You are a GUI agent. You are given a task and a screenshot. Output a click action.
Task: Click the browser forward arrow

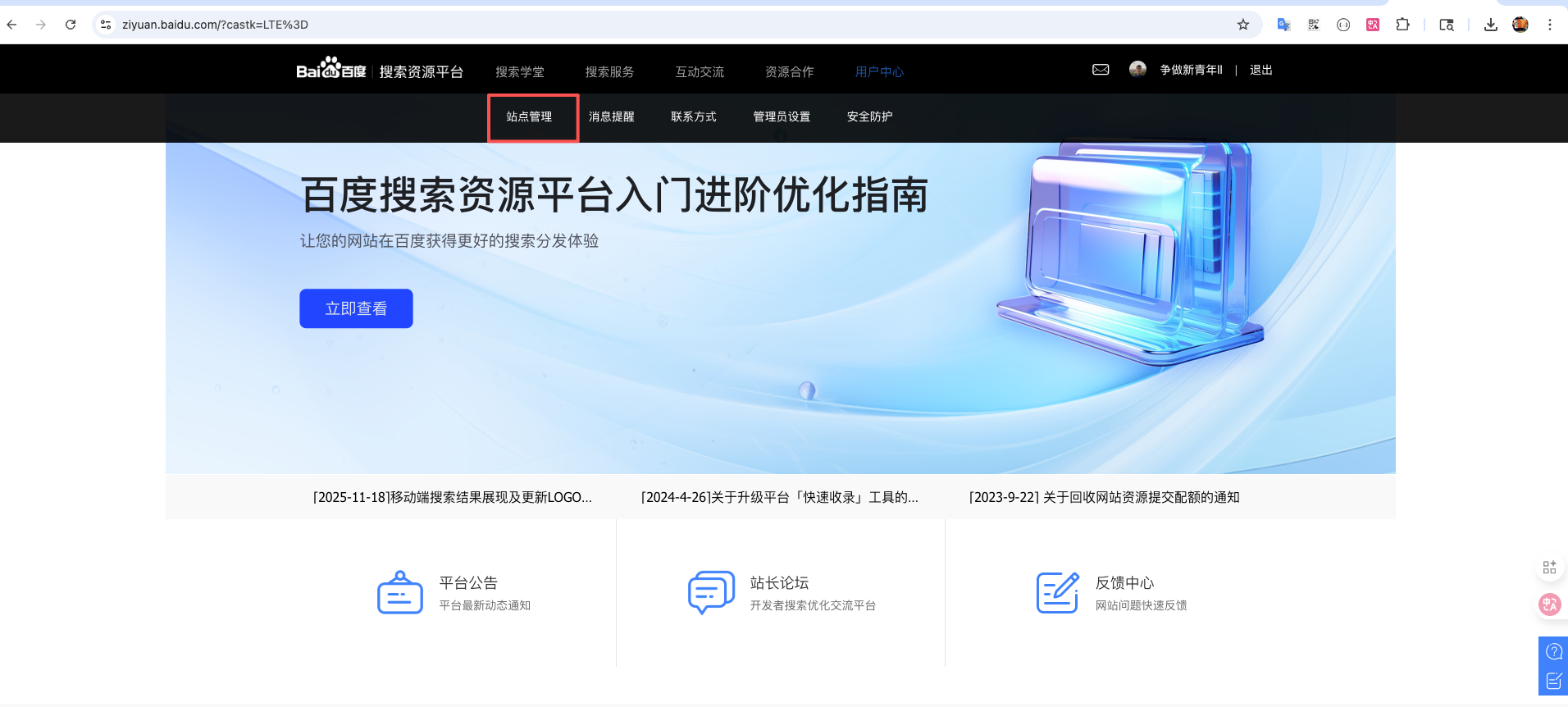pos(41,25)
